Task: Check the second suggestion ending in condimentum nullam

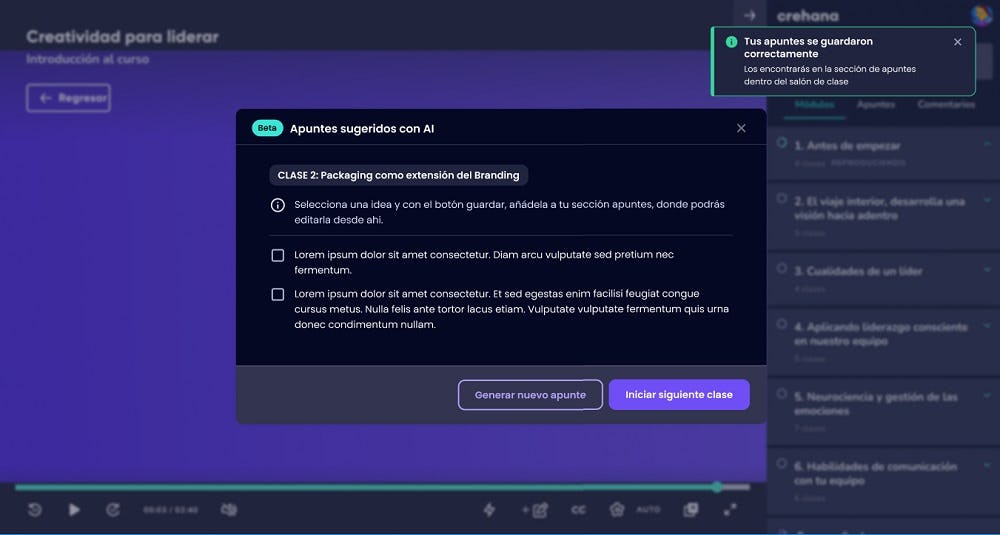Action: pyautogui.click(x=277, y=295)
